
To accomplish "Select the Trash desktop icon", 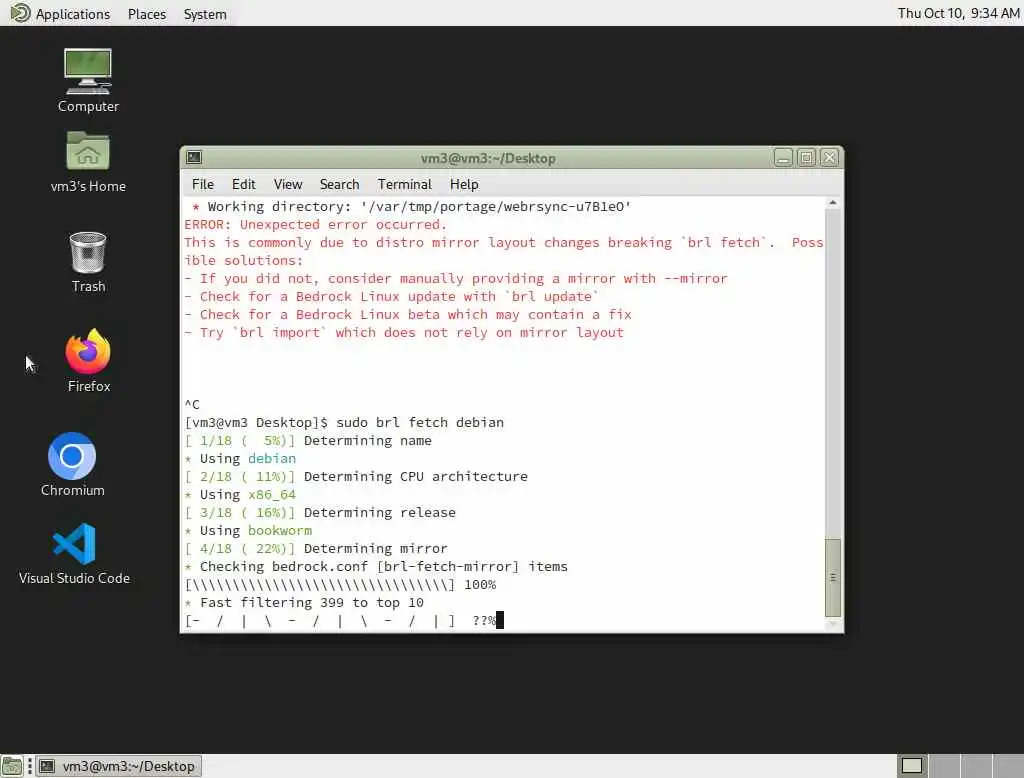I will 88,262.
